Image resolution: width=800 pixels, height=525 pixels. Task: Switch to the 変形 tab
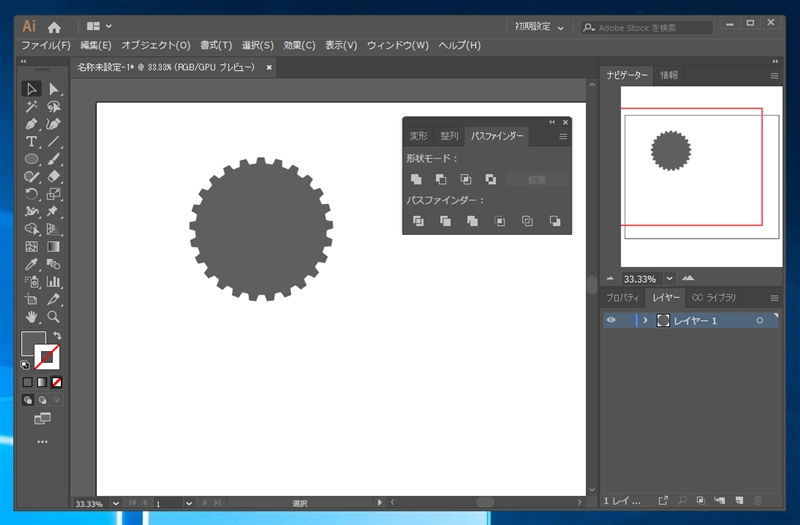click(418, 136)
